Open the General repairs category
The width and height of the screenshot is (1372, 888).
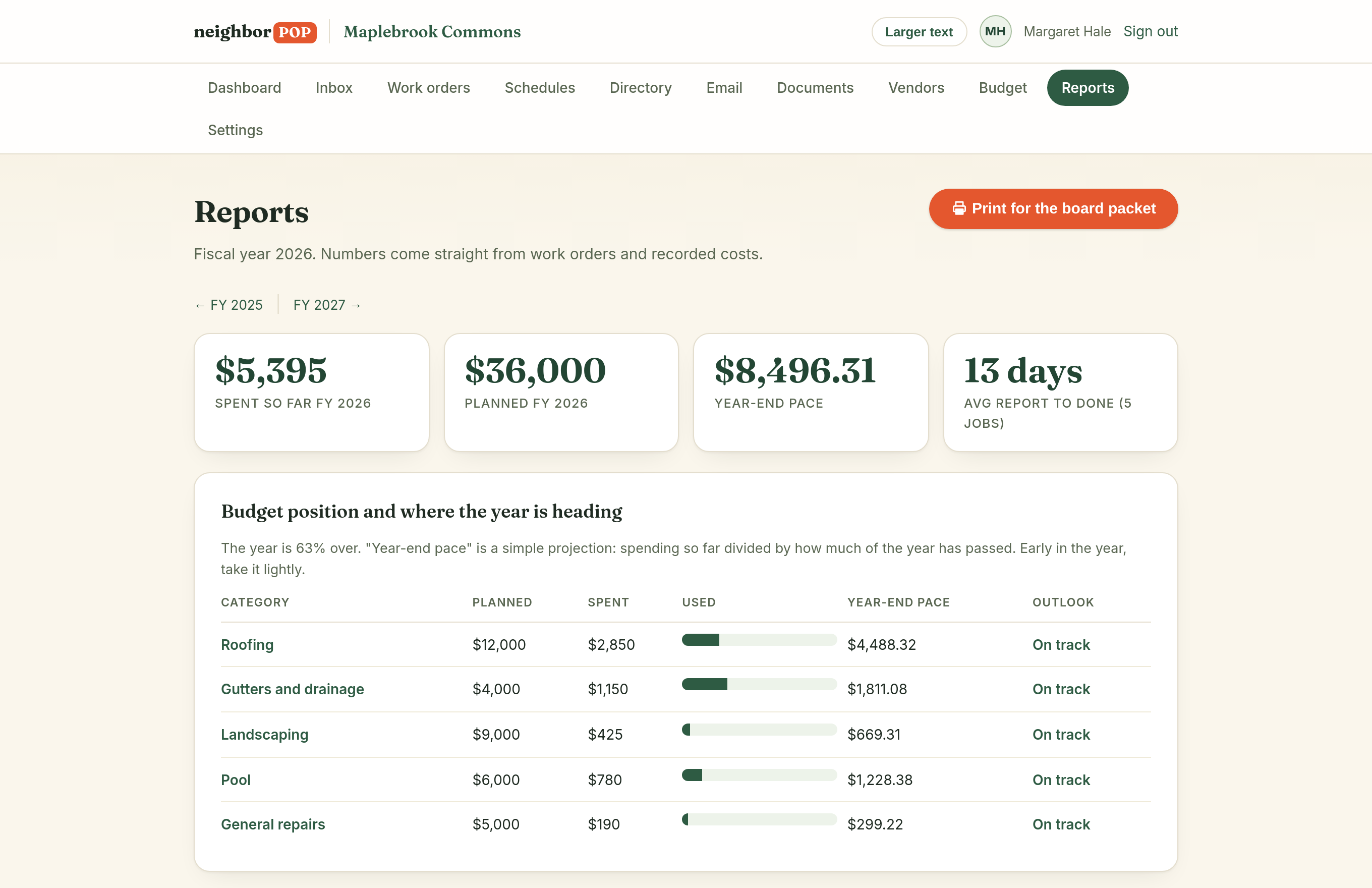[x=273, y=824]
